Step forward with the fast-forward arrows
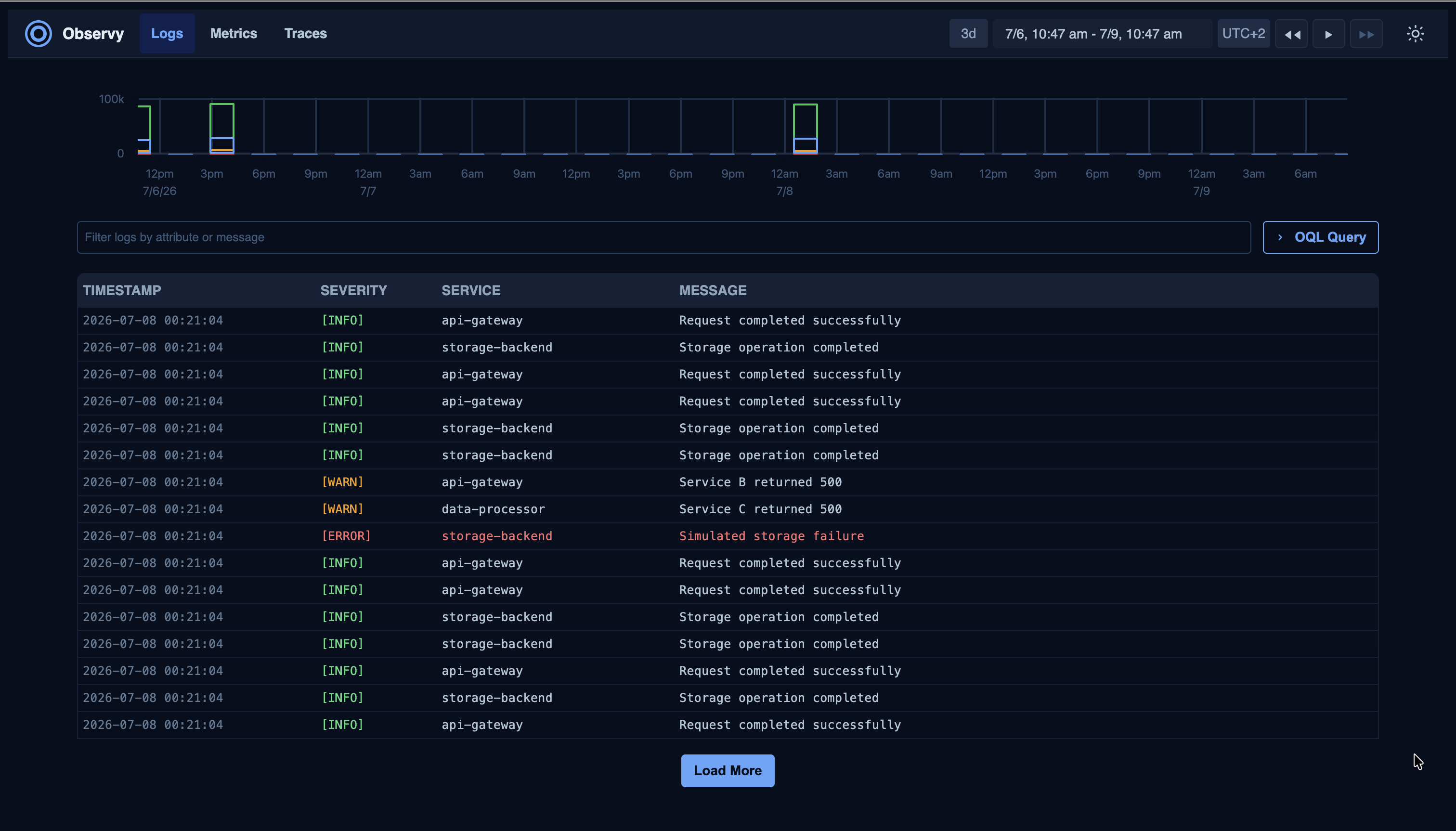 pos(1366,34)
